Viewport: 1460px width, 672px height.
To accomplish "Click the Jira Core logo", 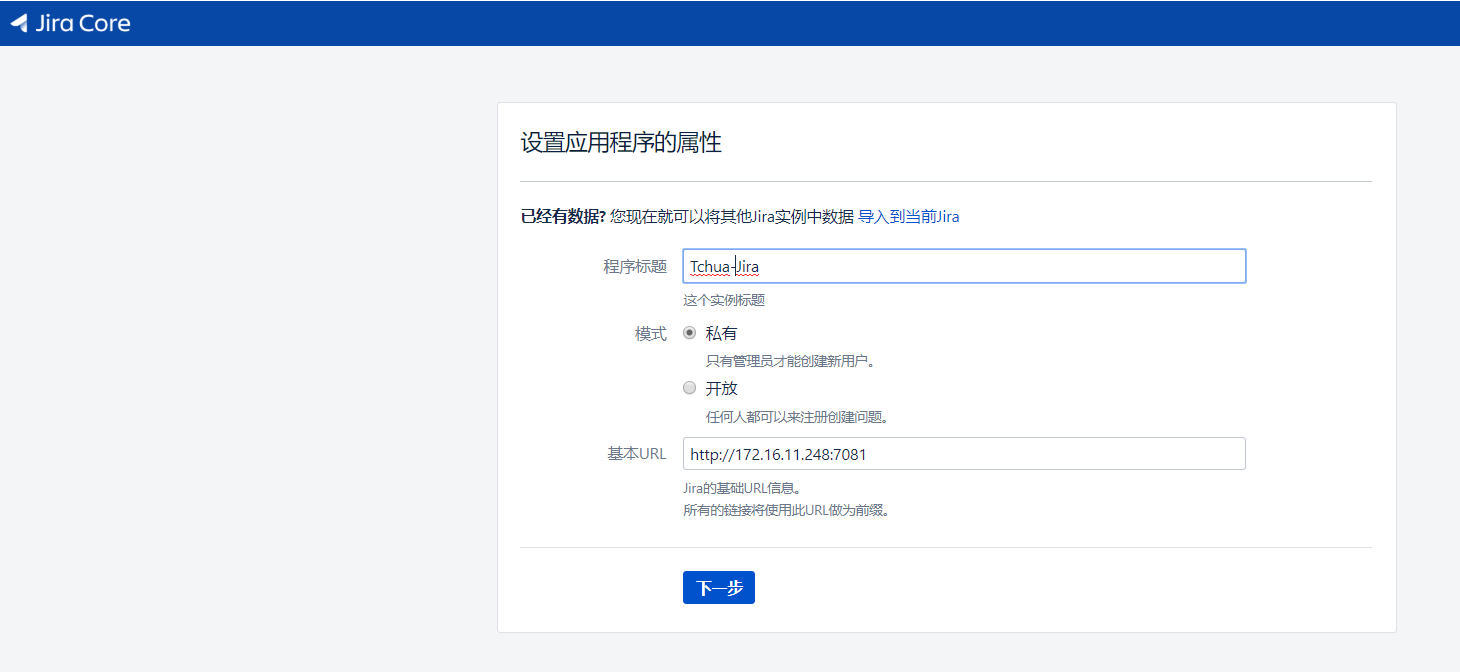I will coord(70,23).
